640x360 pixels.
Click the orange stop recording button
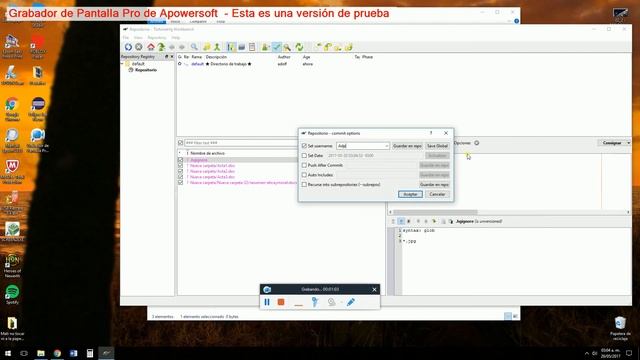(281, 302)
